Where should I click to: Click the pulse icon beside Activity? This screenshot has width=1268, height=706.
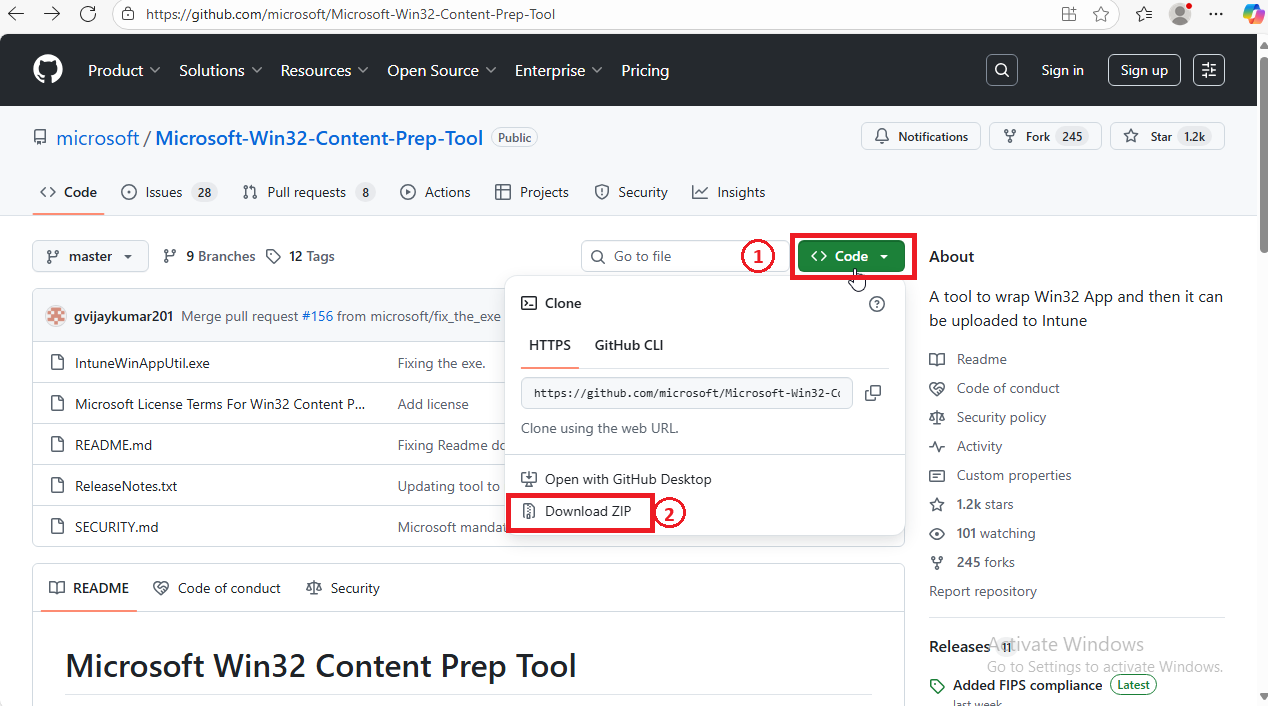[937, 446]
